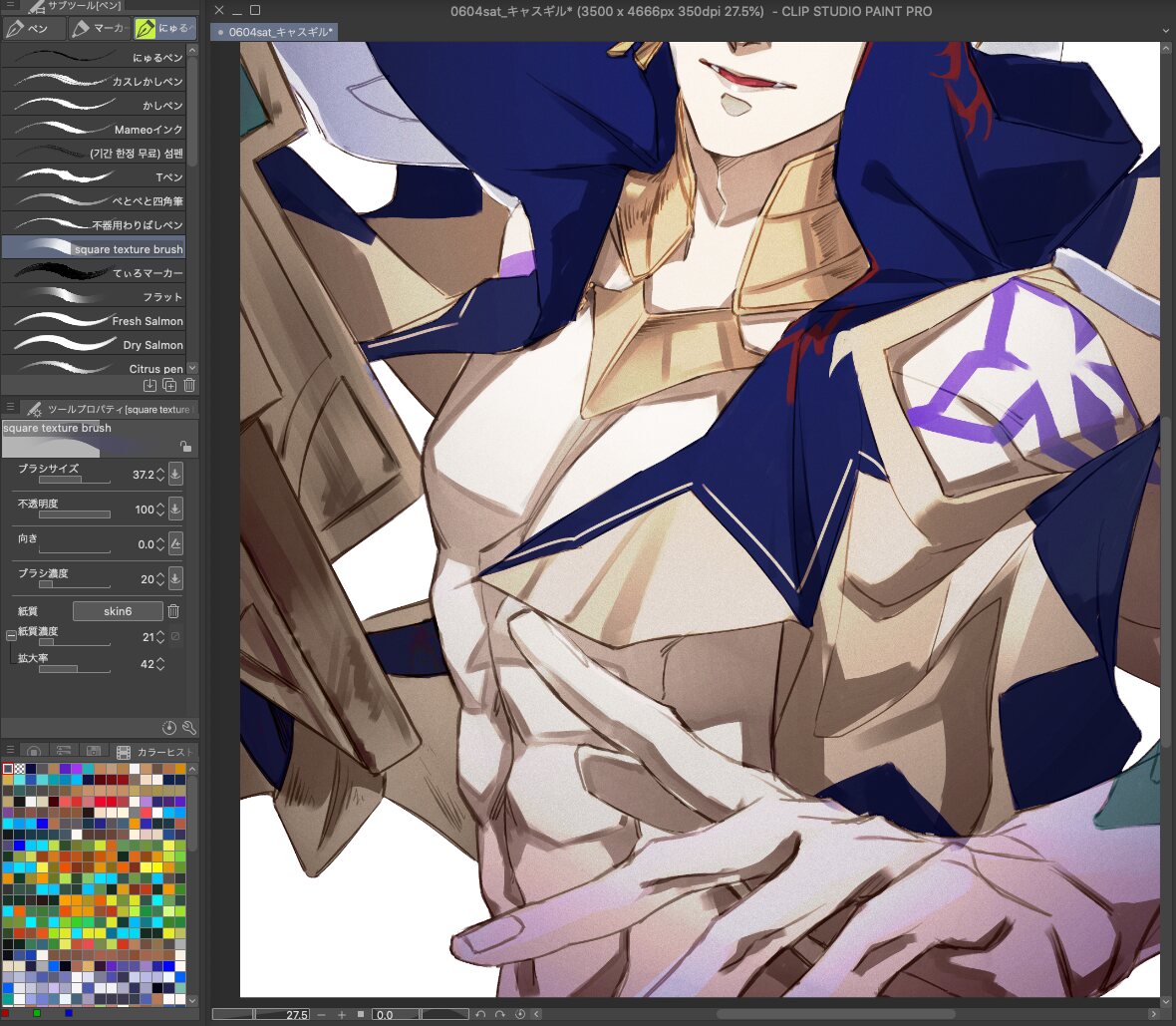Click the duplicate sub tool icon
1176x1026 pixels.
(169, 385)
